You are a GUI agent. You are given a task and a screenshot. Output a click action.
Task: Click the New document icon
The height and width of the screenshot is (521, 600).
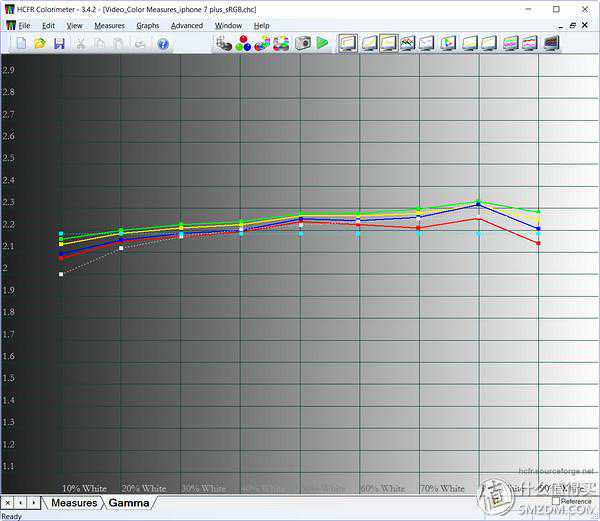click(x=21, y=44)
